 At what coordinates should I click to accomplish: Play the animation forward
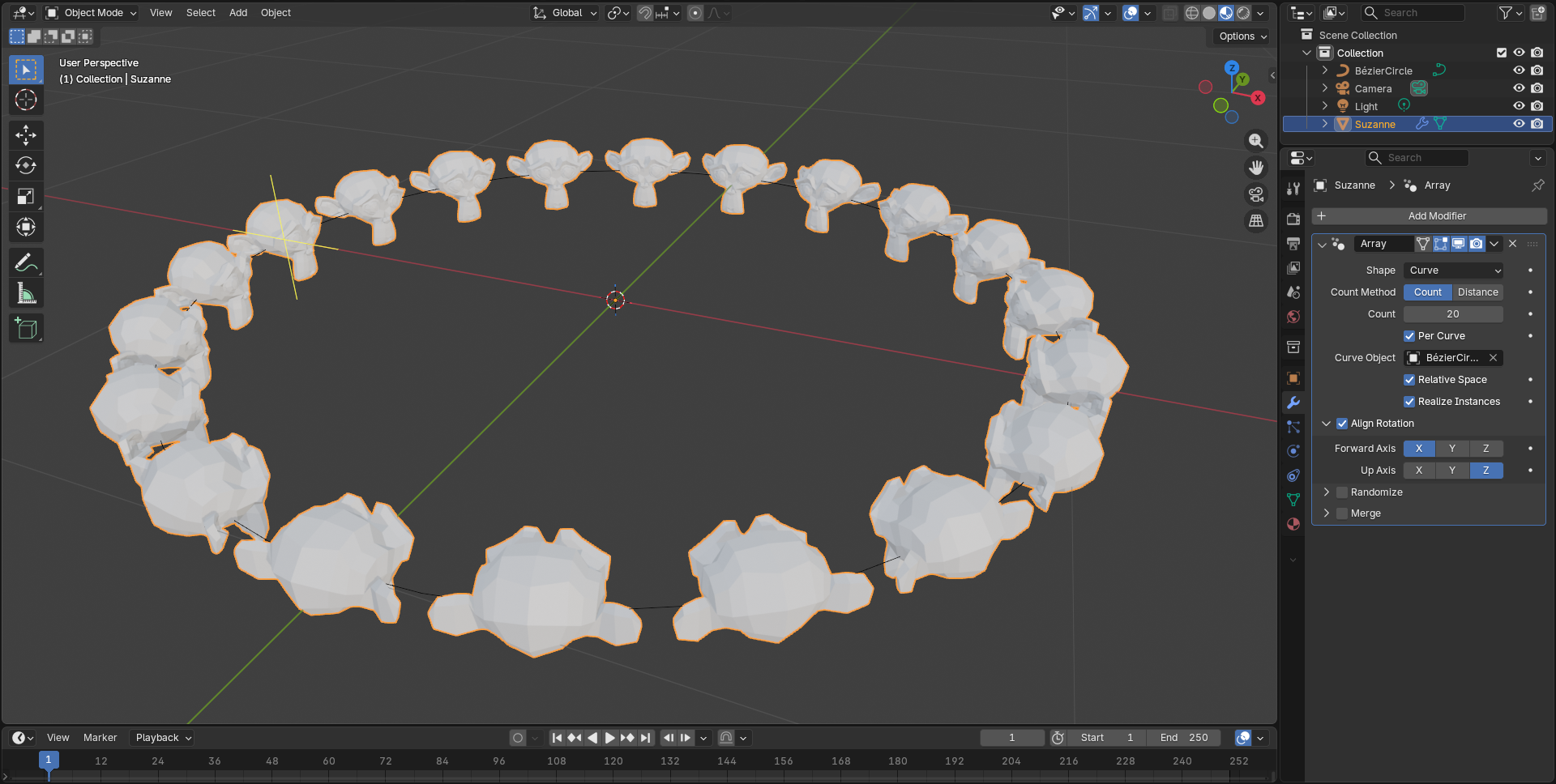[609, 738]
